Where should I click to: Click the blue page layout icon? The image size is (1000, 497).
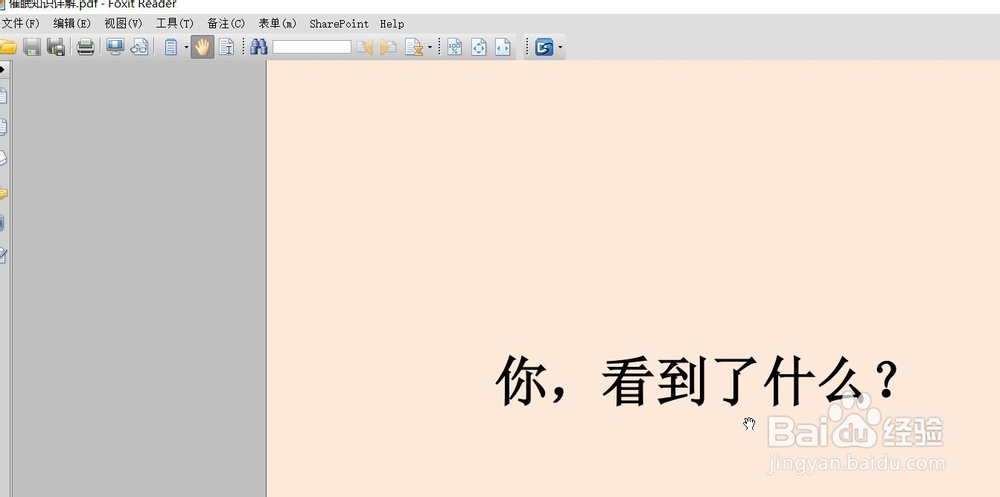pos(171,47)
